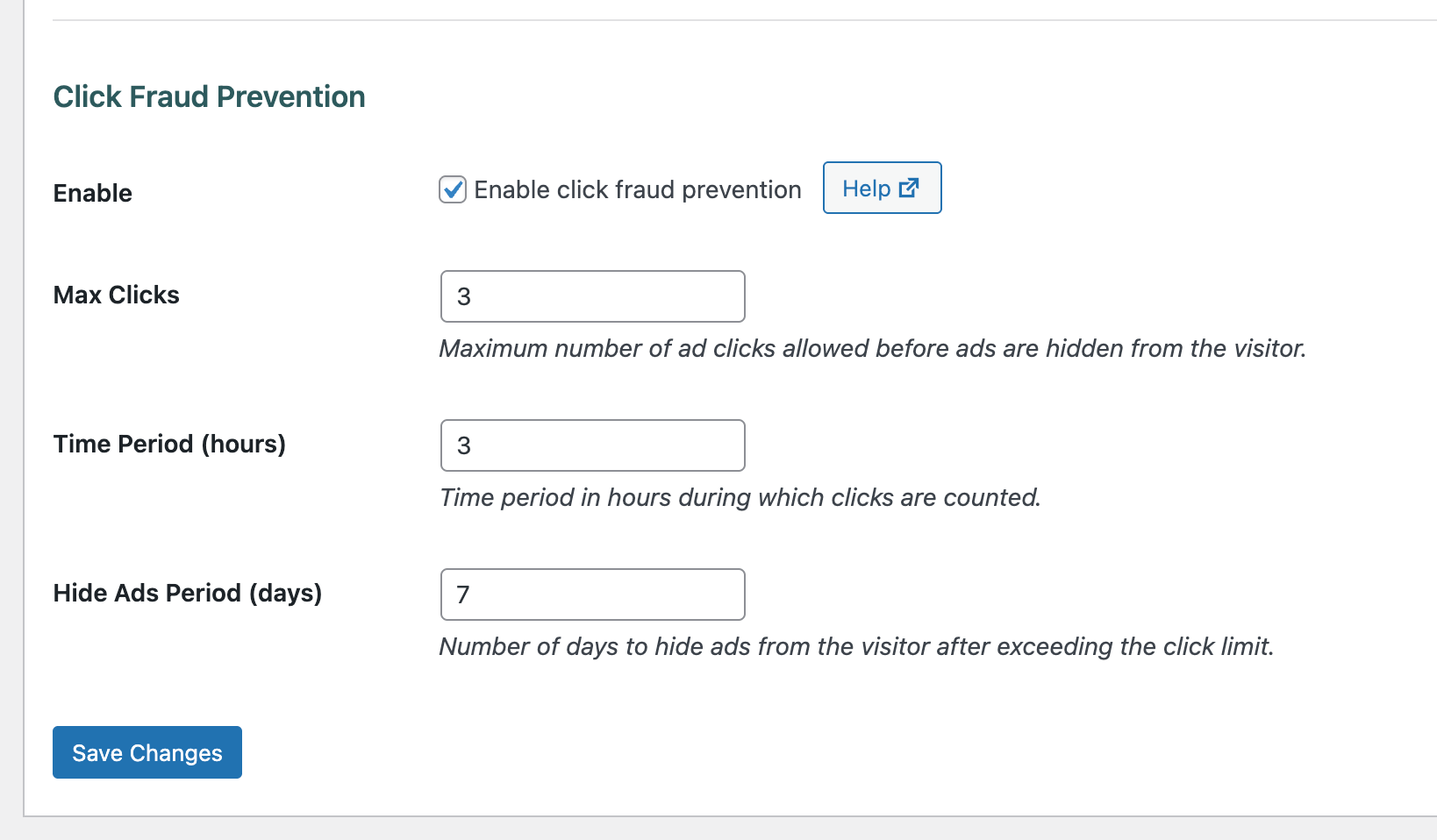Focus the Hide Ads Period (days) field
1437x840 pixels.
[x=592, y=594]
